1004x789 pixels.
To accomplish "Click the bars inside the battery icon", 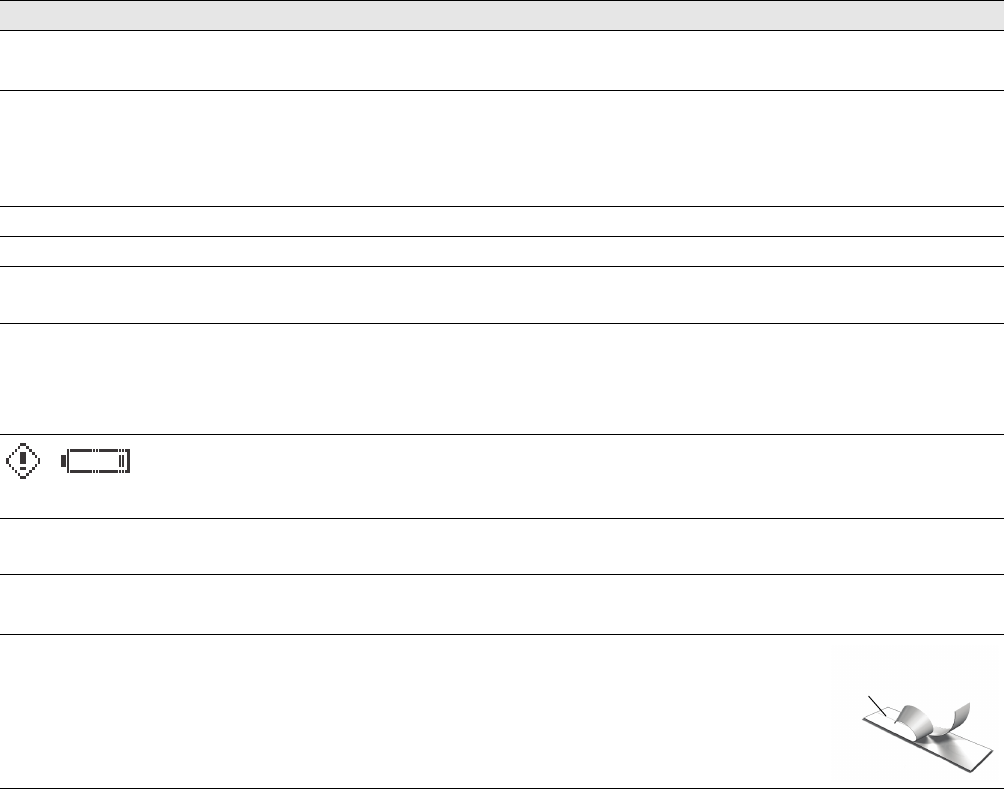I will [x=124, y=462].
